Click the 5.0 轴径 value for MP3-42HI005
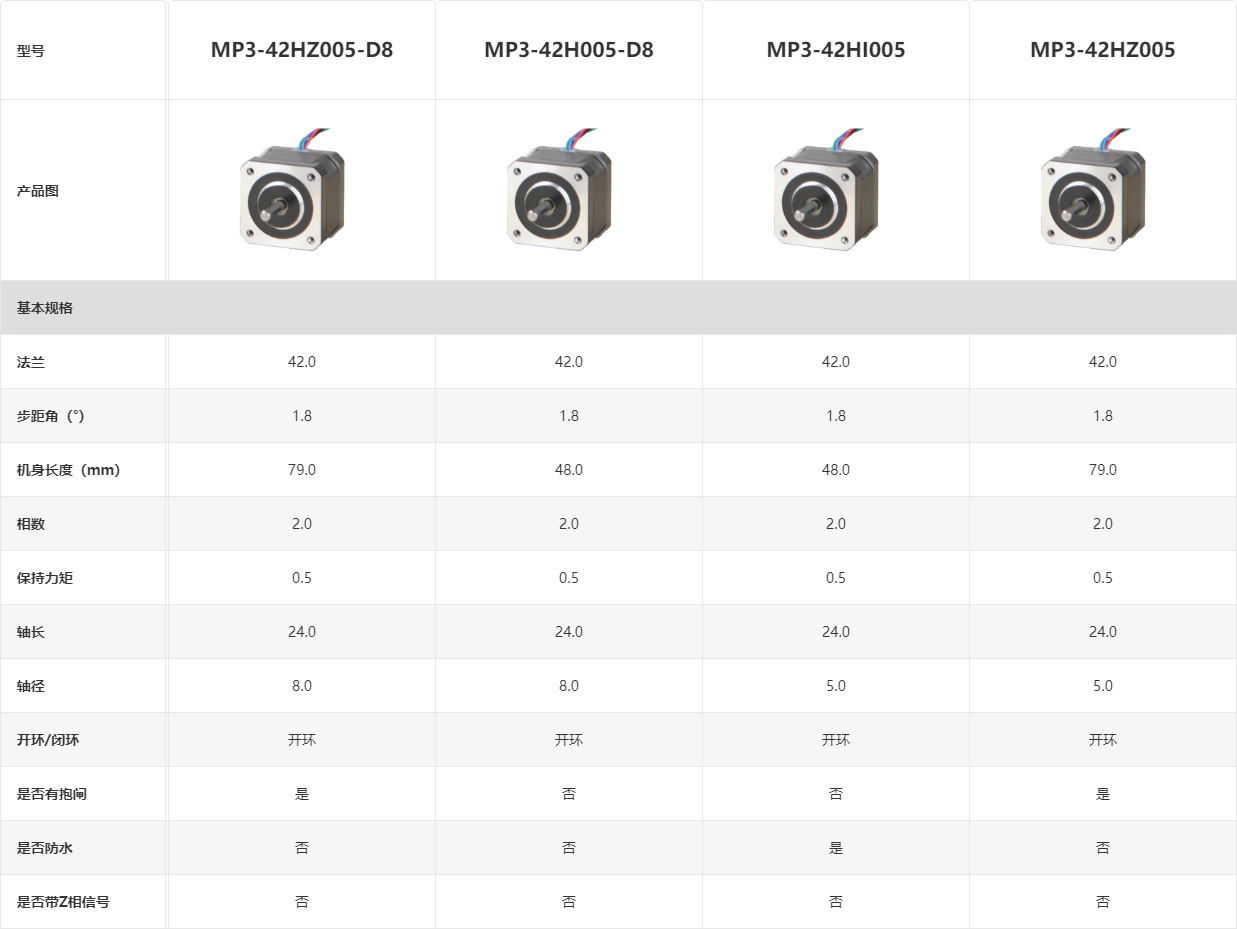1237x929 pixels. [836, 686]
